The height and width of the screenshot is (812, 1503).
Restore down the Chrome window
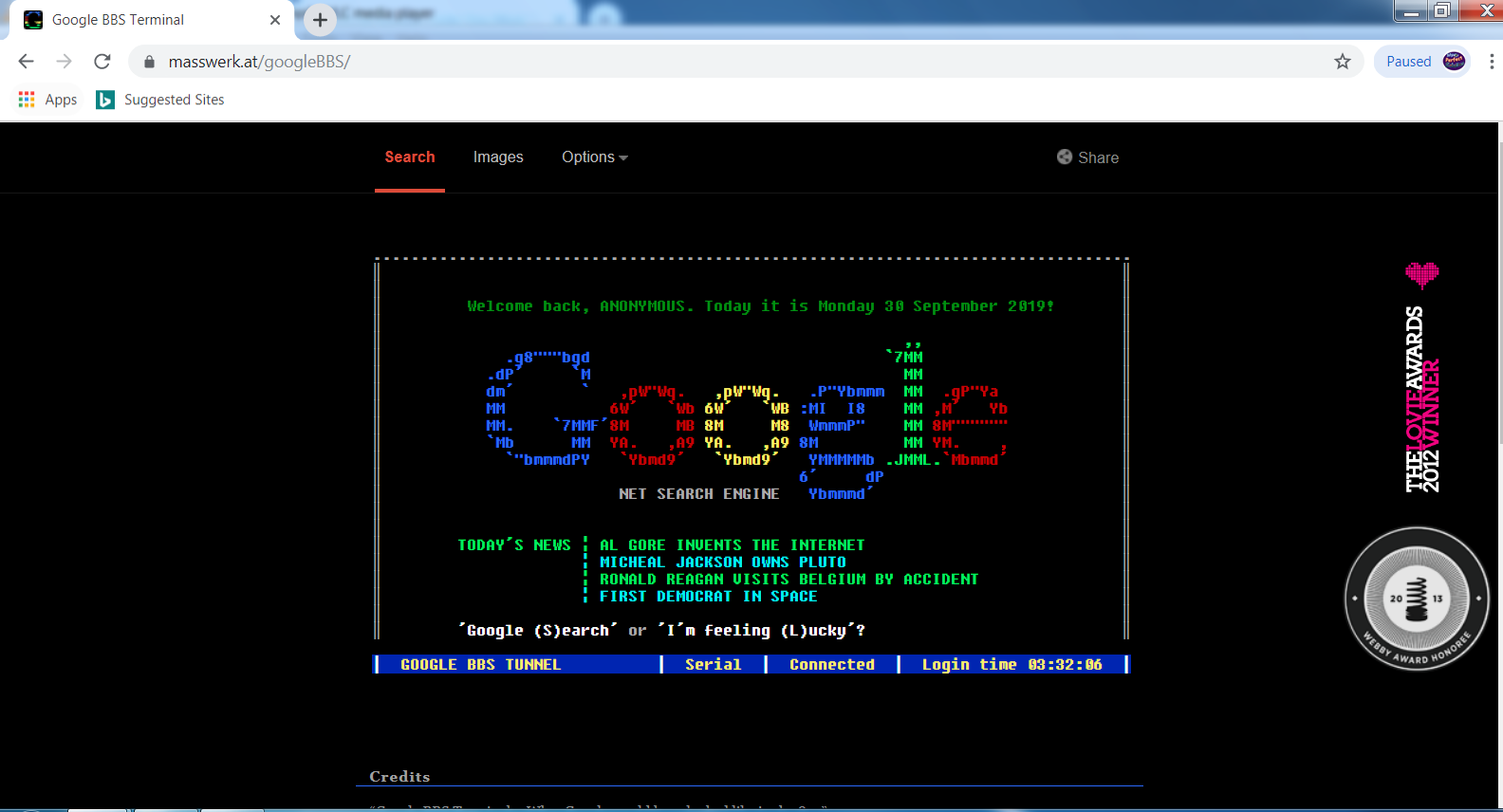1442,10
